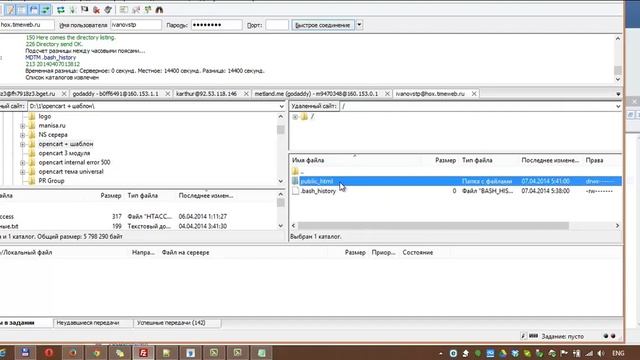Sort remote files by Последнее изменение column

(550, 160)
